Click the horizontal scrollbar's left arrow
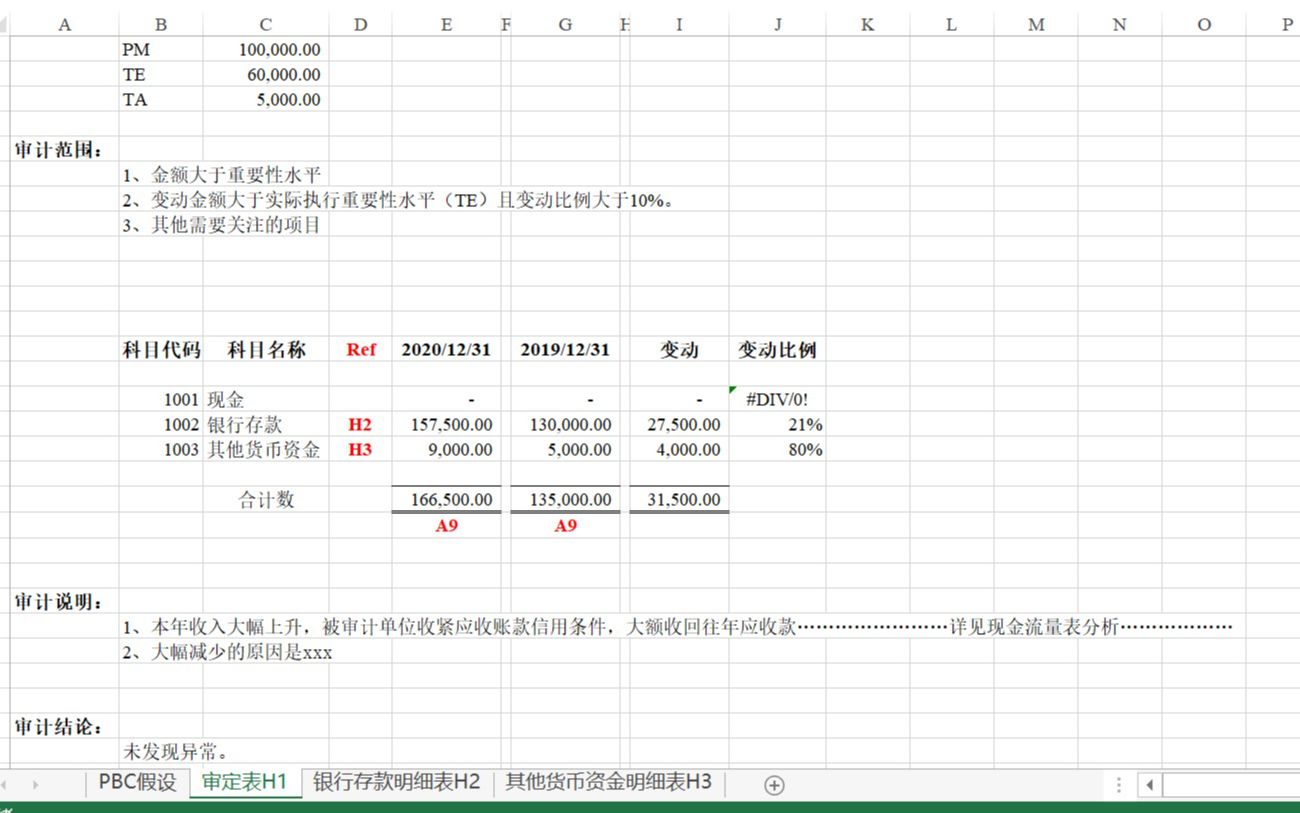Viewport: 1300px width, 813px height. pyautogui.click(x=1150, y=785)
